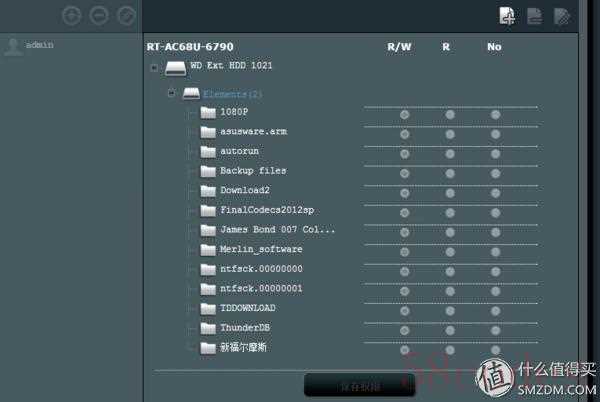Viewport: 600px width, 402px height.
Task: Set FinalCodecs2012sp to No access
Action: pos(496,213)
